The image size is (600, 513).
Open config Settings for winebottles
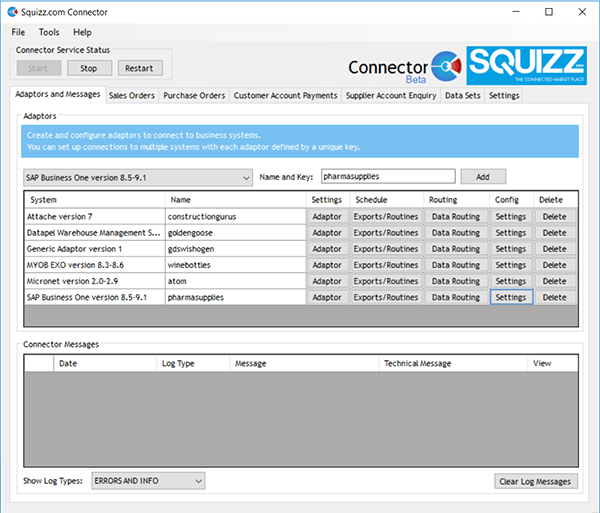click(x=511, y=265)
